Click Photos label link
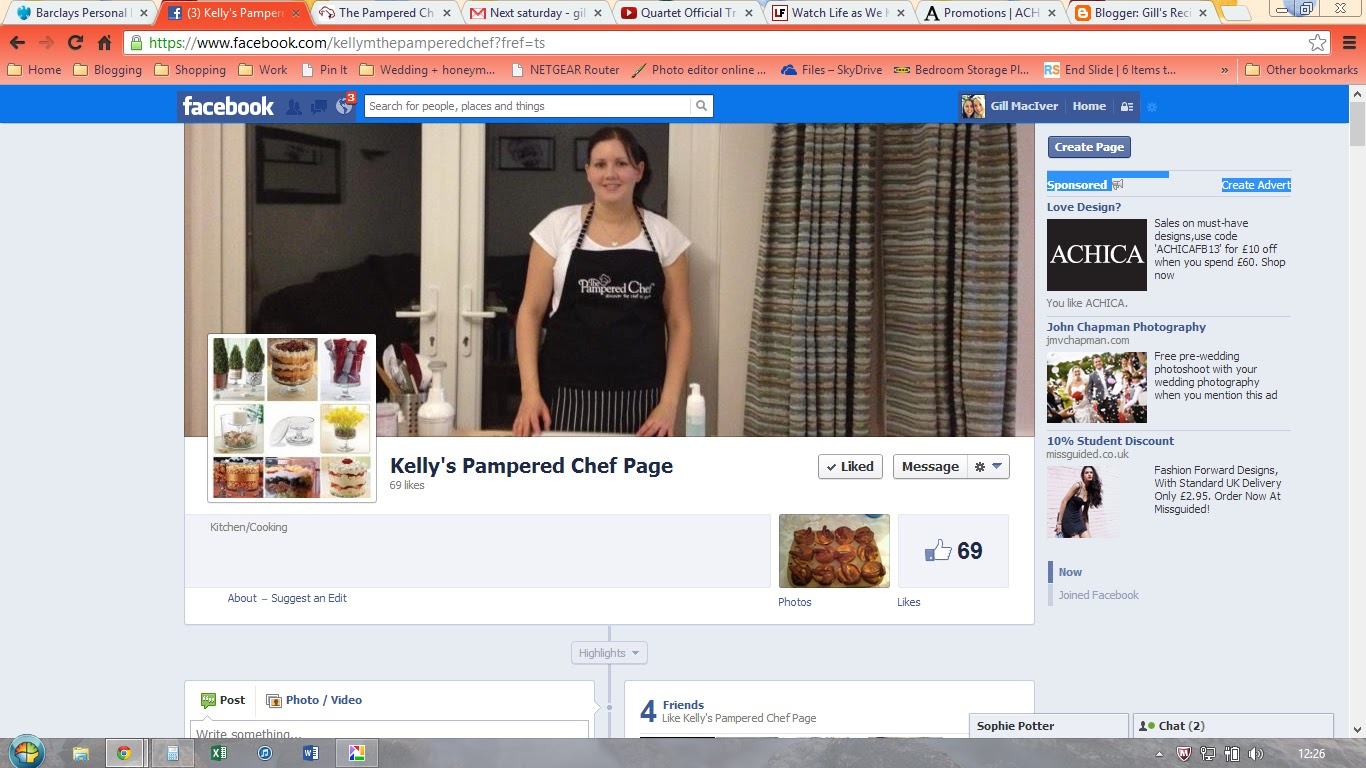The height and width of the screenshot is (768, 1366). (x=795, y=602)
